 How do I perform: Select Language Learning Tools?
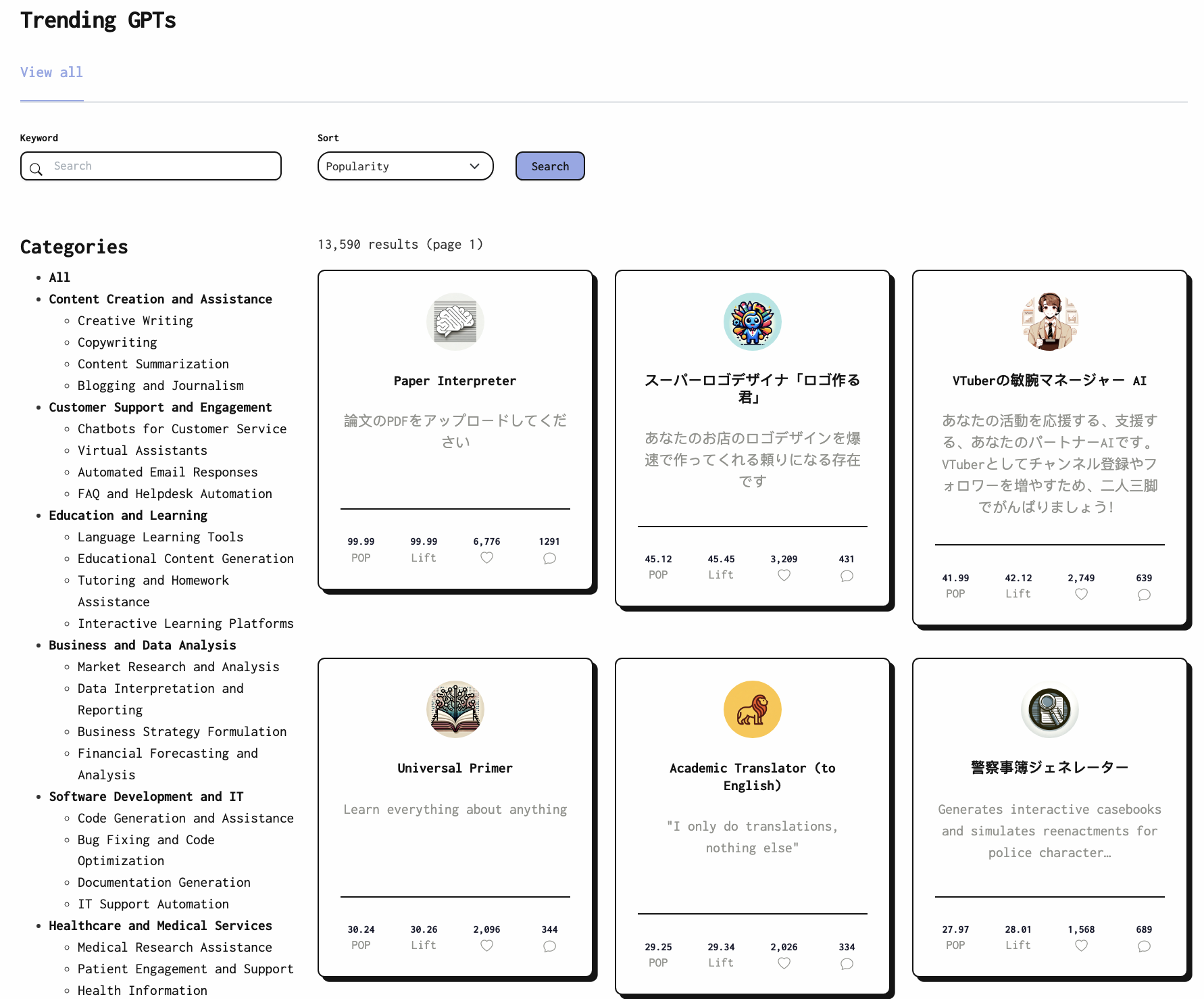(160, 537)
